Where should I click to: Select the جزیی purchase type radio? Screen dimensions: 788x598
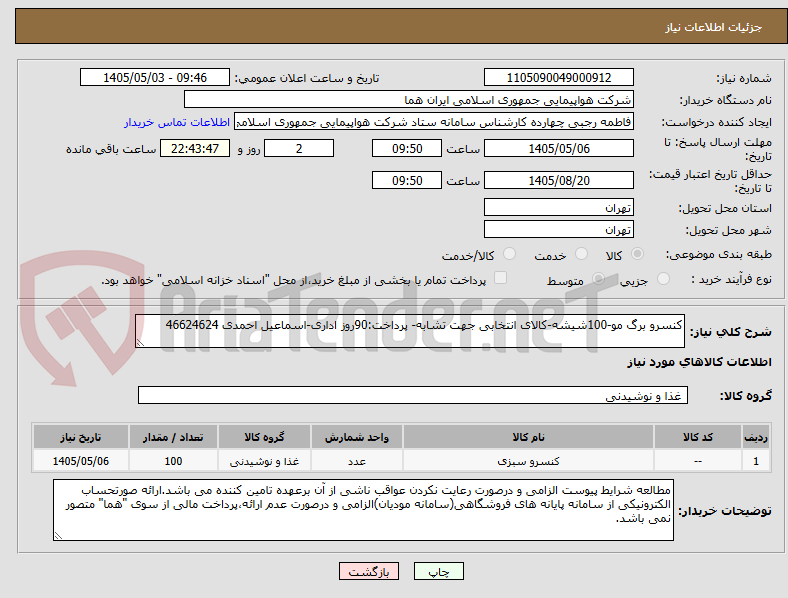pyautogui.click(x=663, y=279)
